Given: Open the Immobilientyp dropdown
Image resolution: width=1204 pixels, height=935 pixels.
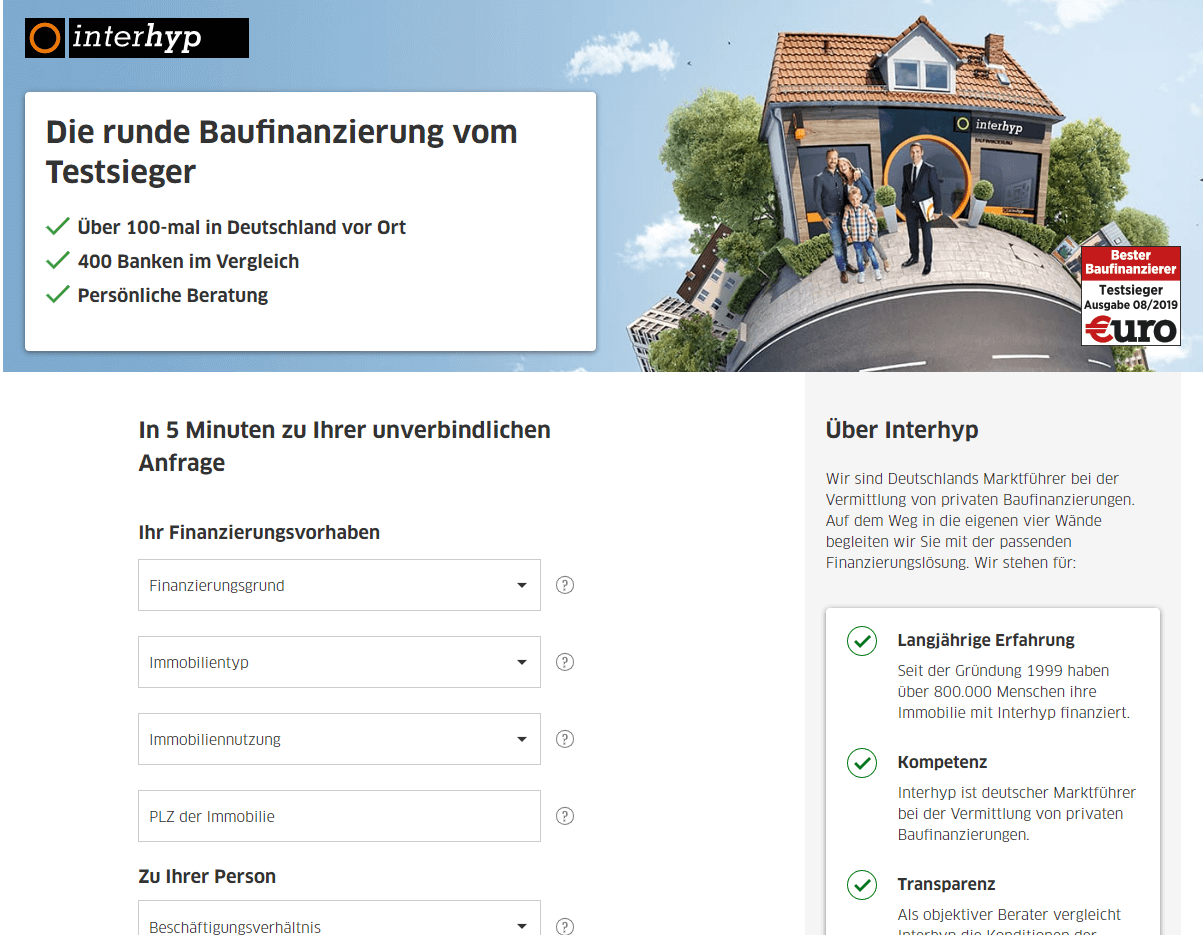Looking at the screenshot, I should [339, 662].
